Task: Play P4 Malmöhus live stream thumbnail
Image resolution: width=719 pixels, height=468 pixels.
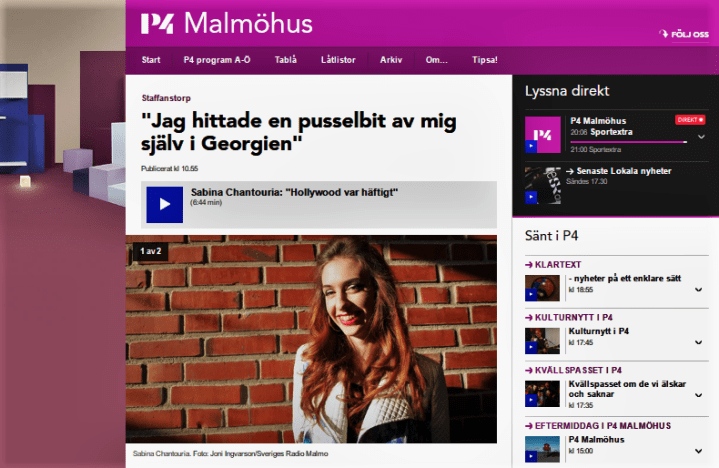Action: click(542, 134)
